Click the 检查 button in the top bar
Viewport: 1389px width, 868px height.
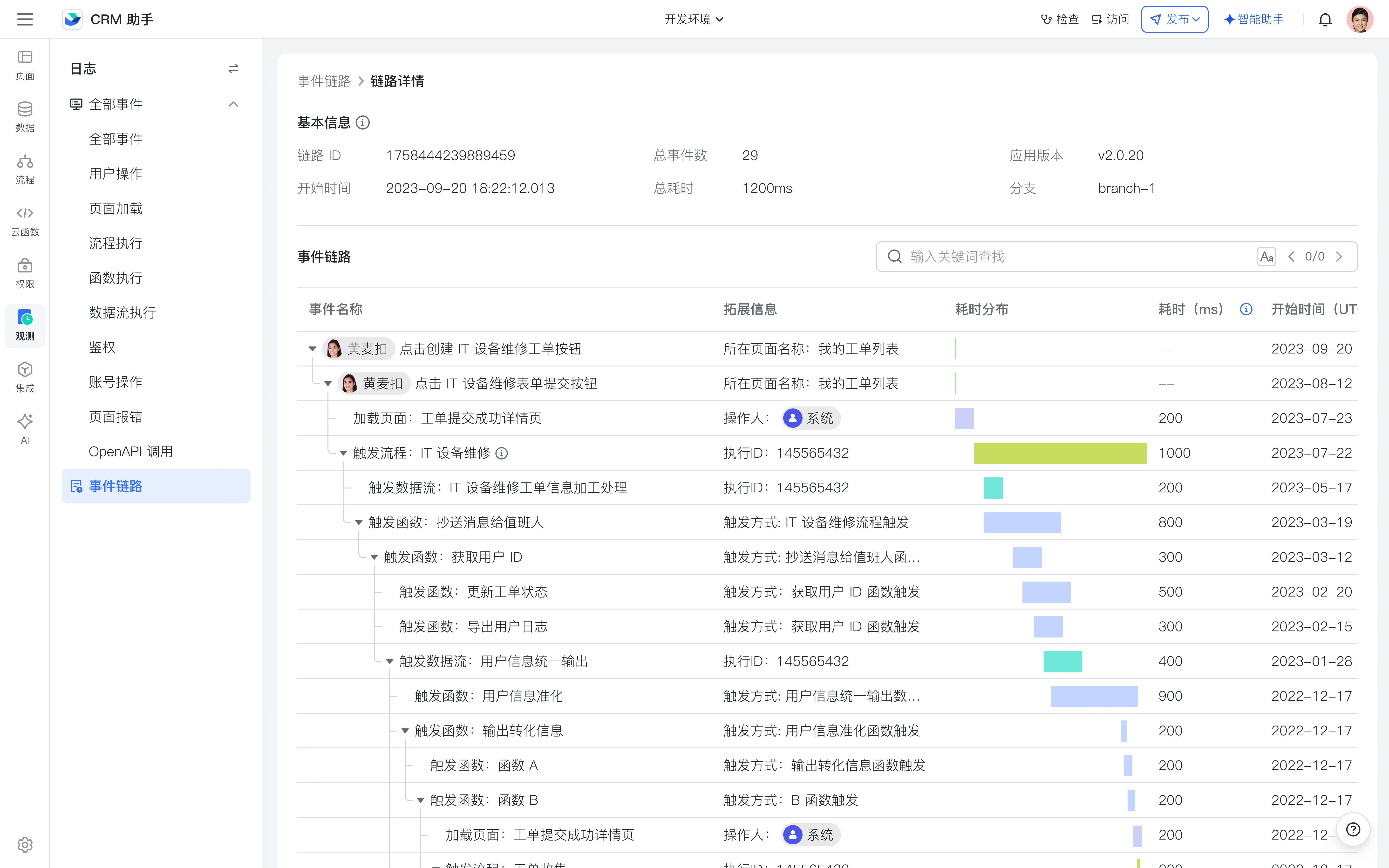(1060, 20)
